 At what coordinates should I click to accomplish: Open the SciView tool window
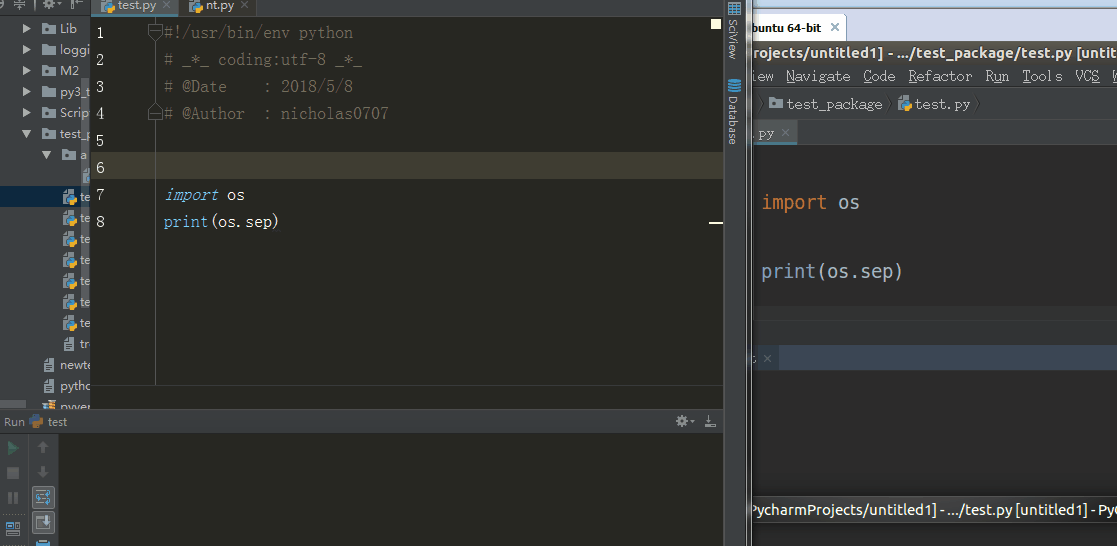point(732,30)
